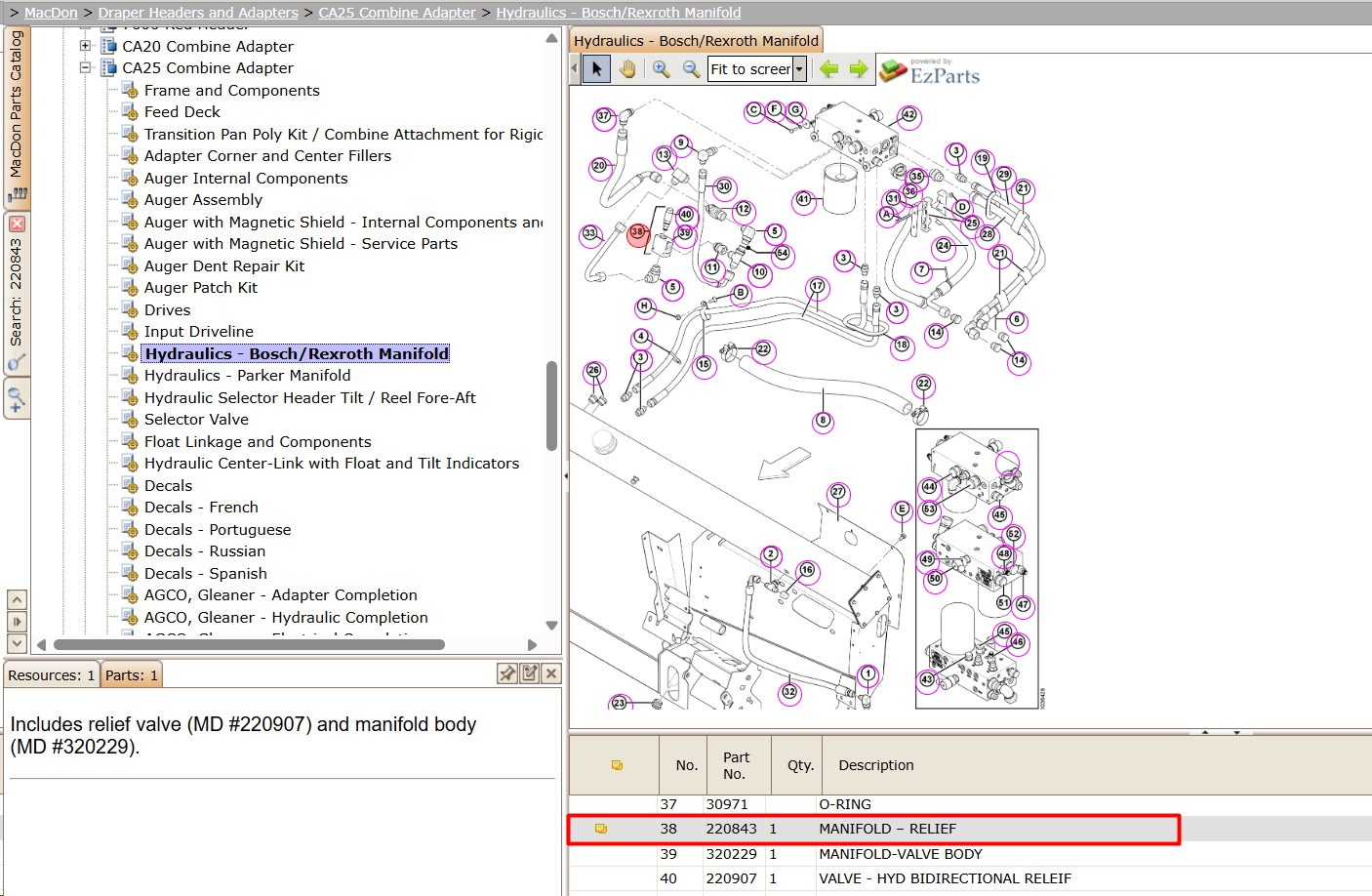Go to next diagram with right green arrow
This screenshot has width=1372, height=896.
[859, 69]
